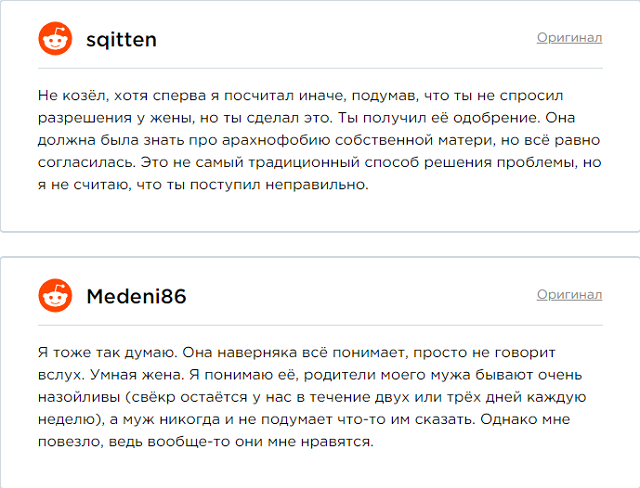Click the Reddit avatar beside sqitten
This screenshot has width=640, height=488.
55,38
